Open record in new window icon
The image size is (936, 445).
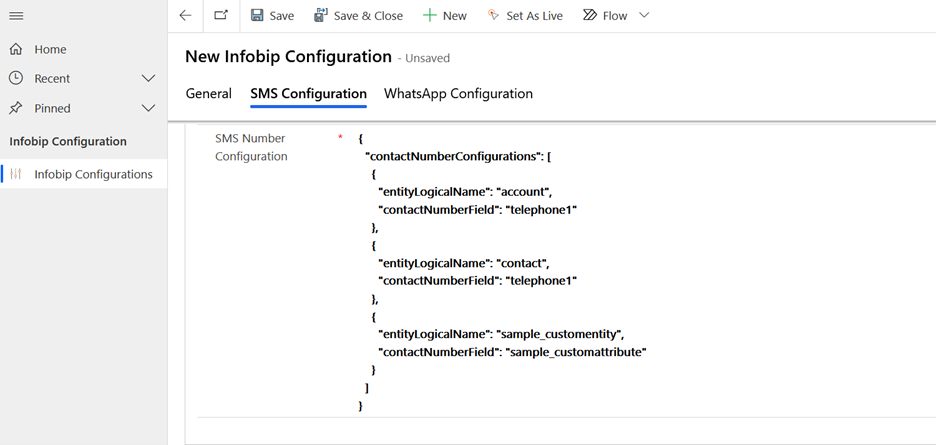pos(220,16)
